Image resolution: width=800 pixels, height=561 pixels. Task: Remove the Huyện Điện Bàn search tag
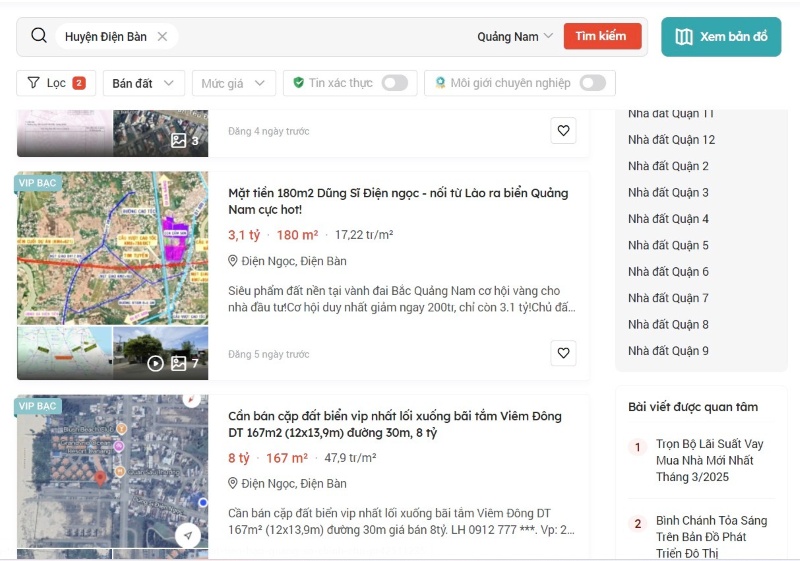pos(162,36)
